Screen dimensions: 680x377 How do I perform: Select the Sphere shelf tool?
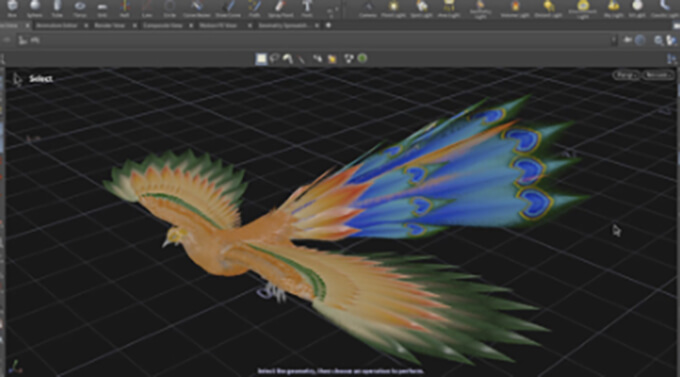35,8
